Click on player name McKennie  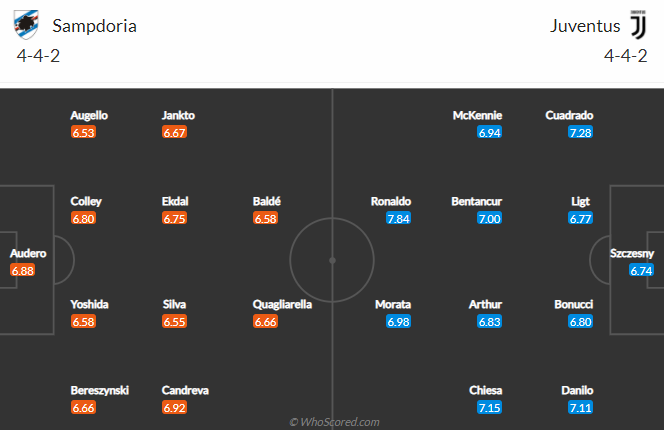point(477,115)
